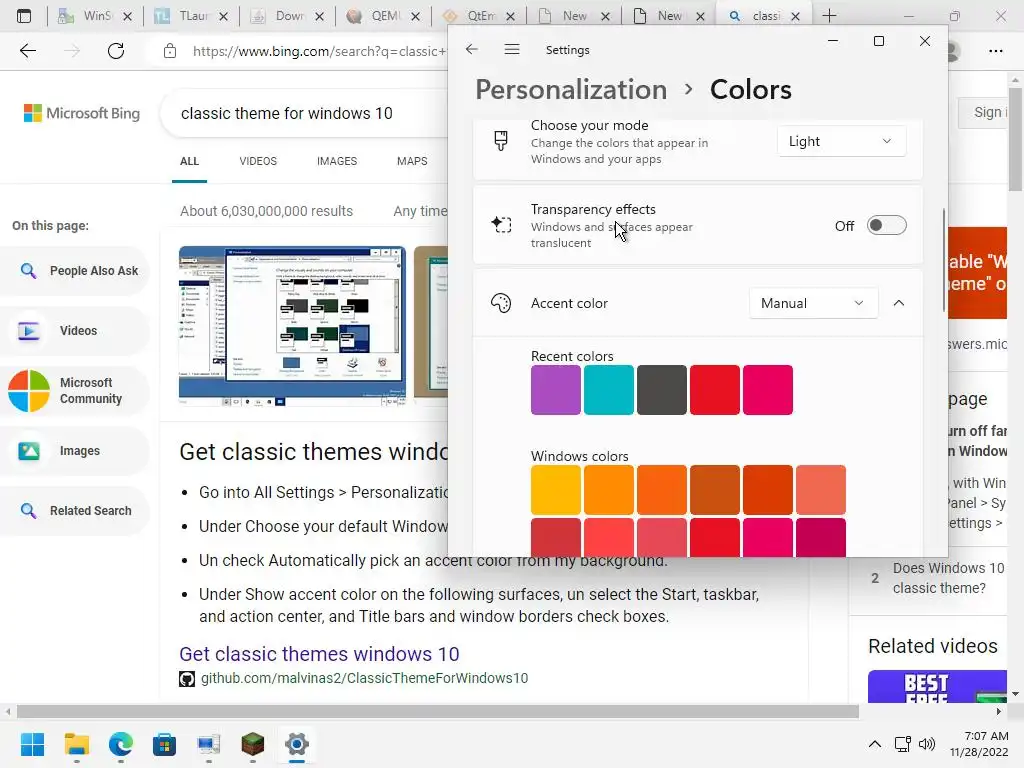The height and width of the screenshot is (768, 1024).
Task: Switch to VIDEOS search tab
Action: point(258,161)
